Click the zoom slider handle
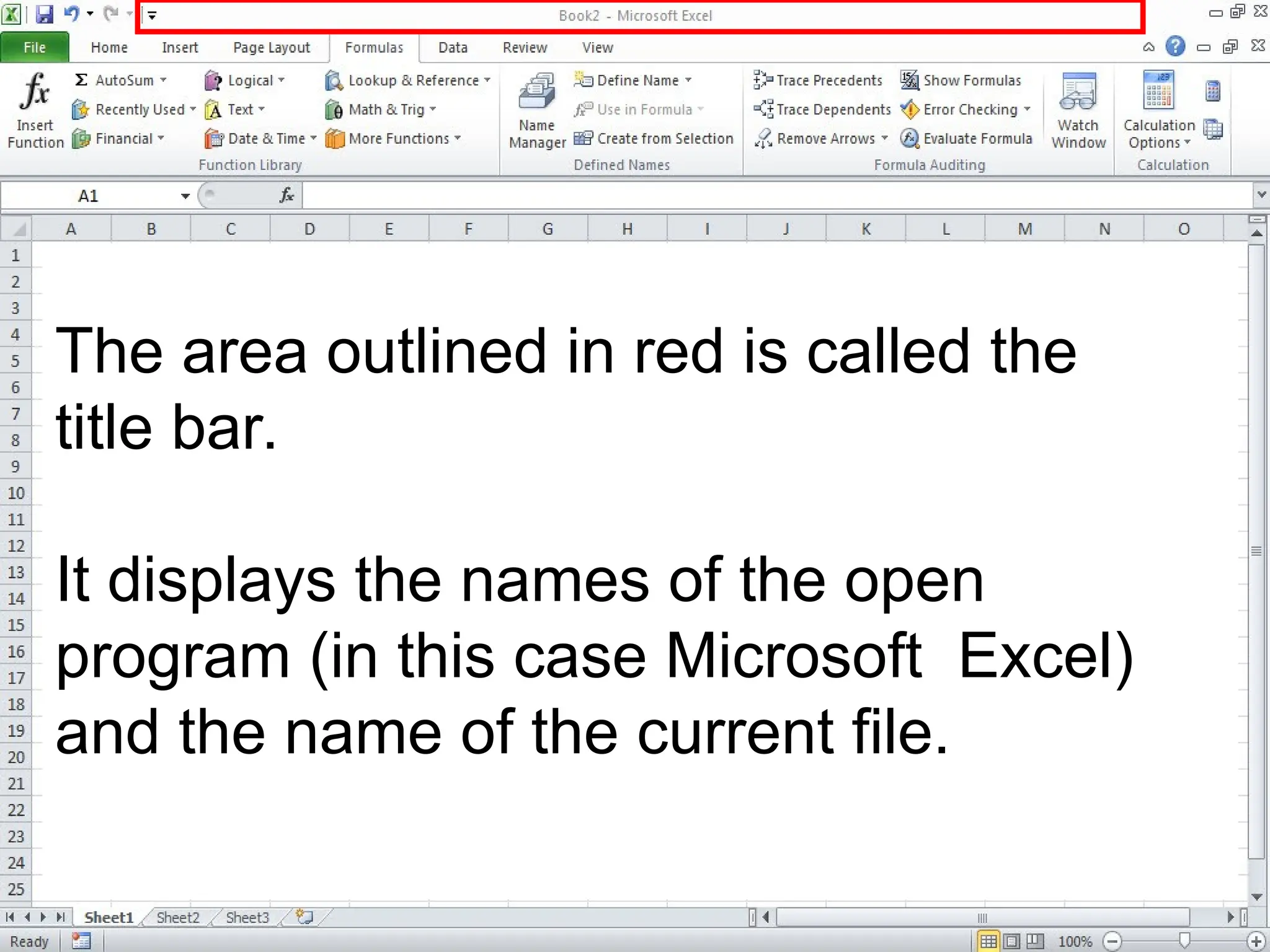 [x=1184, y=941]
